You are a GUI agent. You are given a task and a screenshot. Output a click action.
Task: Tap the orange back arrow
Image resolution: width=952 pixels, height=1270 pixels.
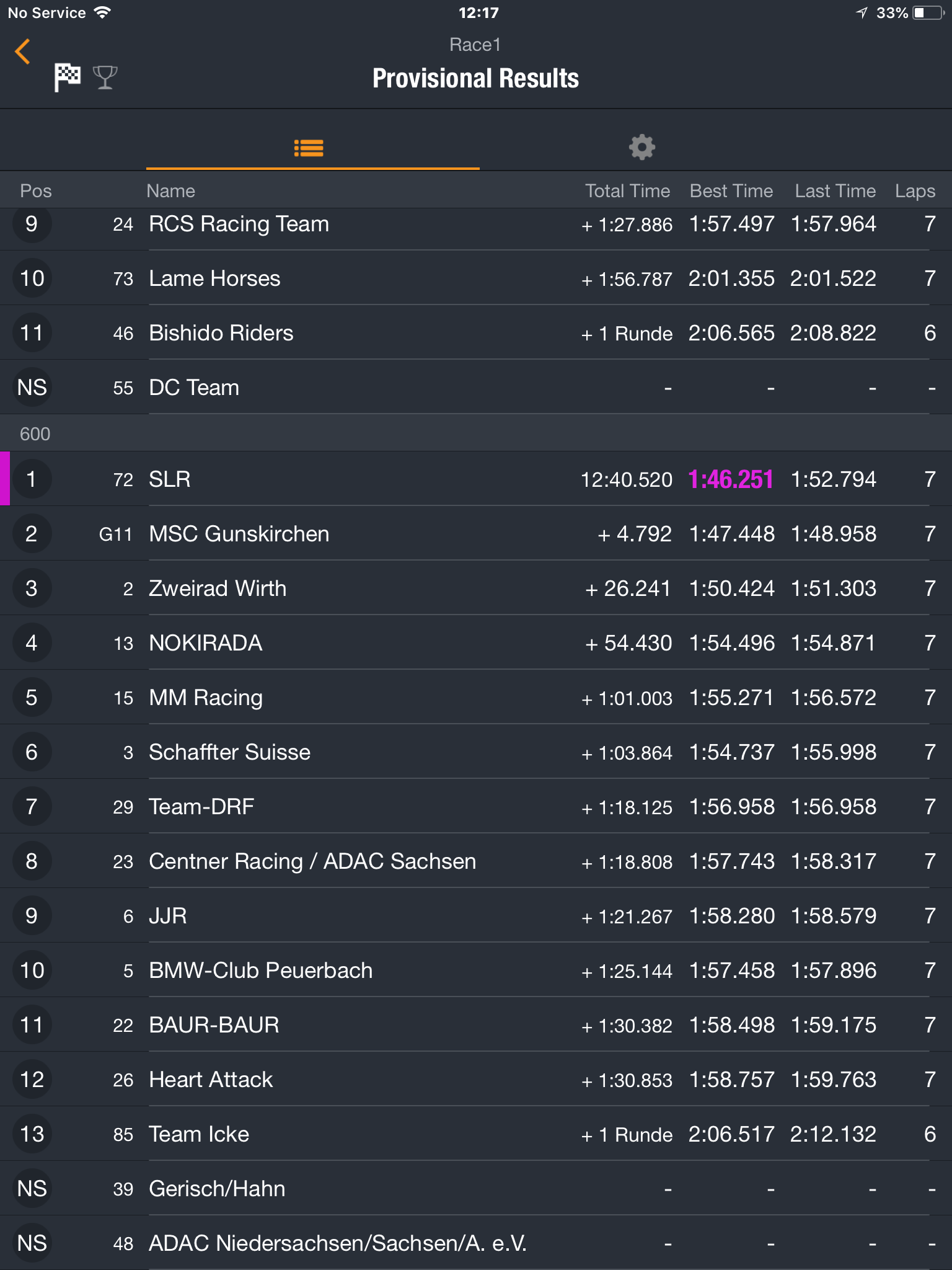(x=22, y=52)
